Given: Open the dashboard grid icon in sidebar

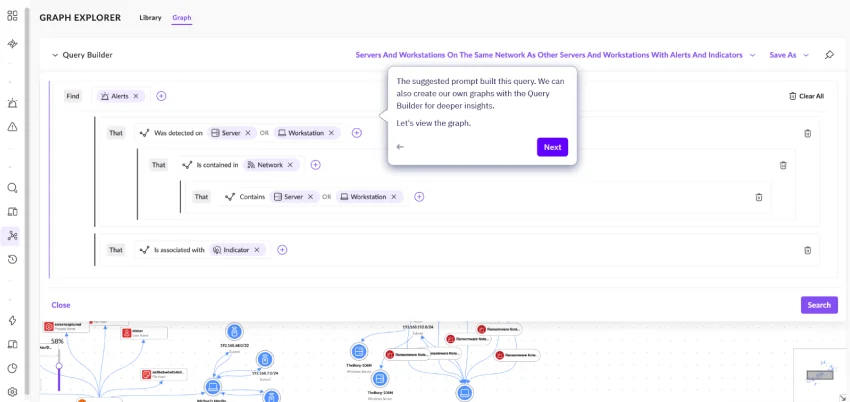Looking at the screenshot, I should click(12, 15).
